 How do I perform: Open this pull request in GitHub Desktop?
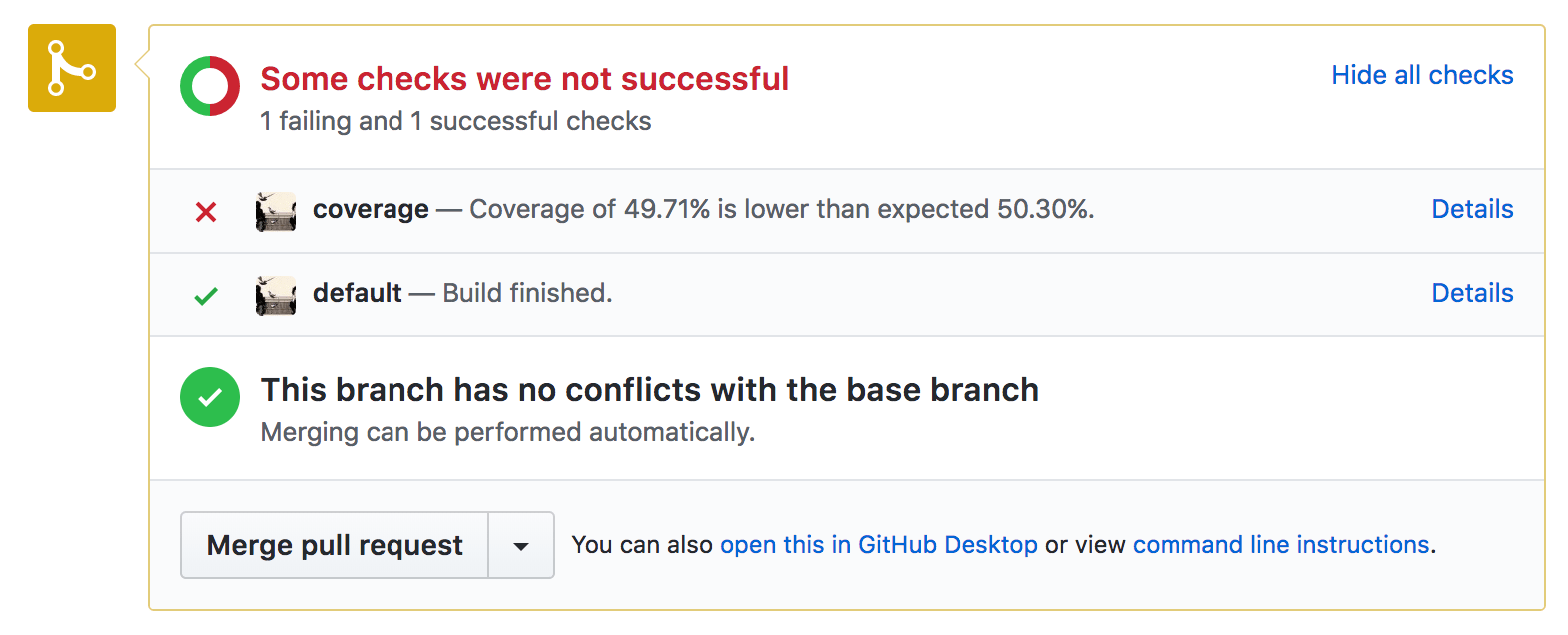click(x=879, y=545)
